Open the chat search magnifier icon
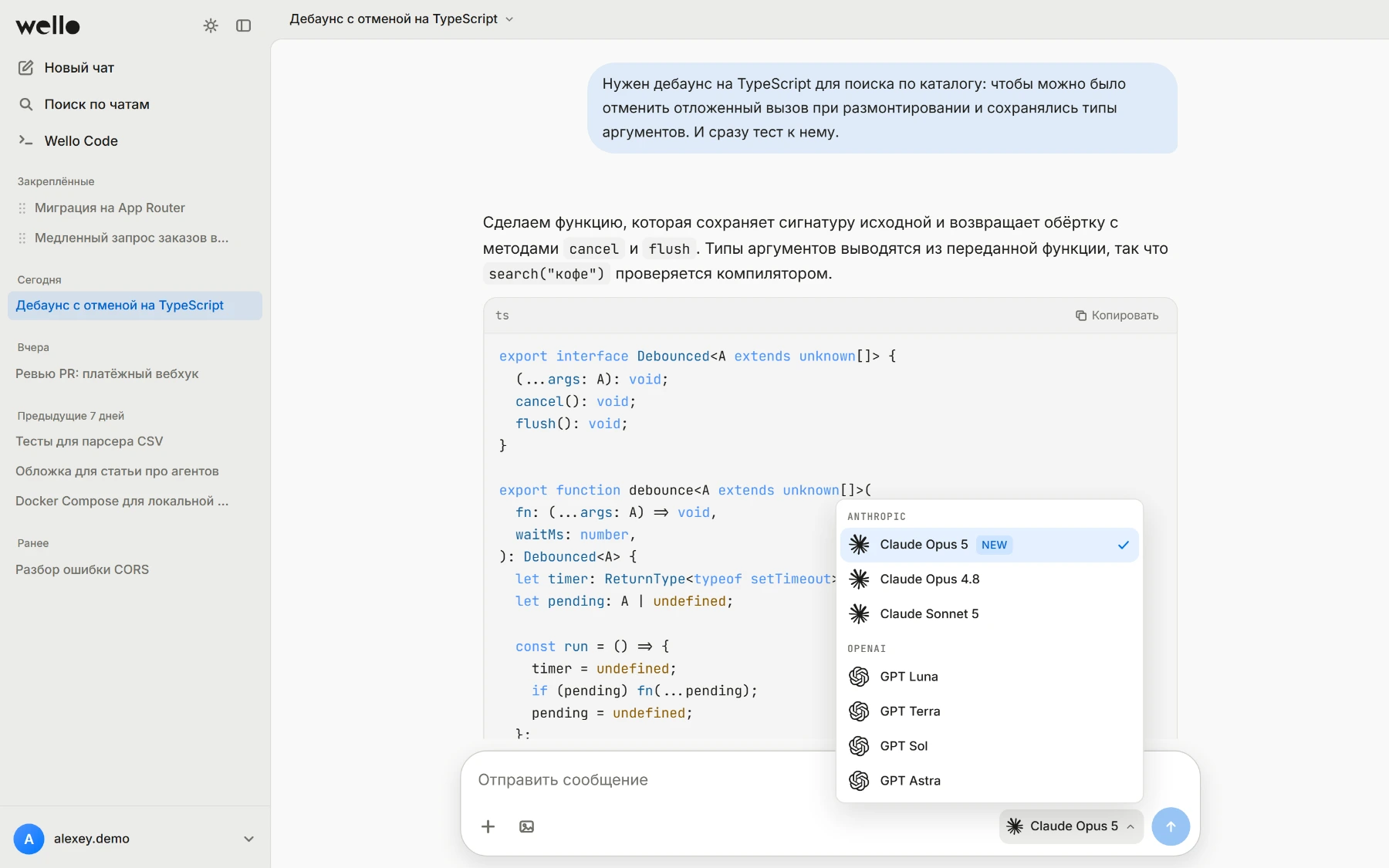The height and width of the screenshot is (868, 1389). [25, 104]
